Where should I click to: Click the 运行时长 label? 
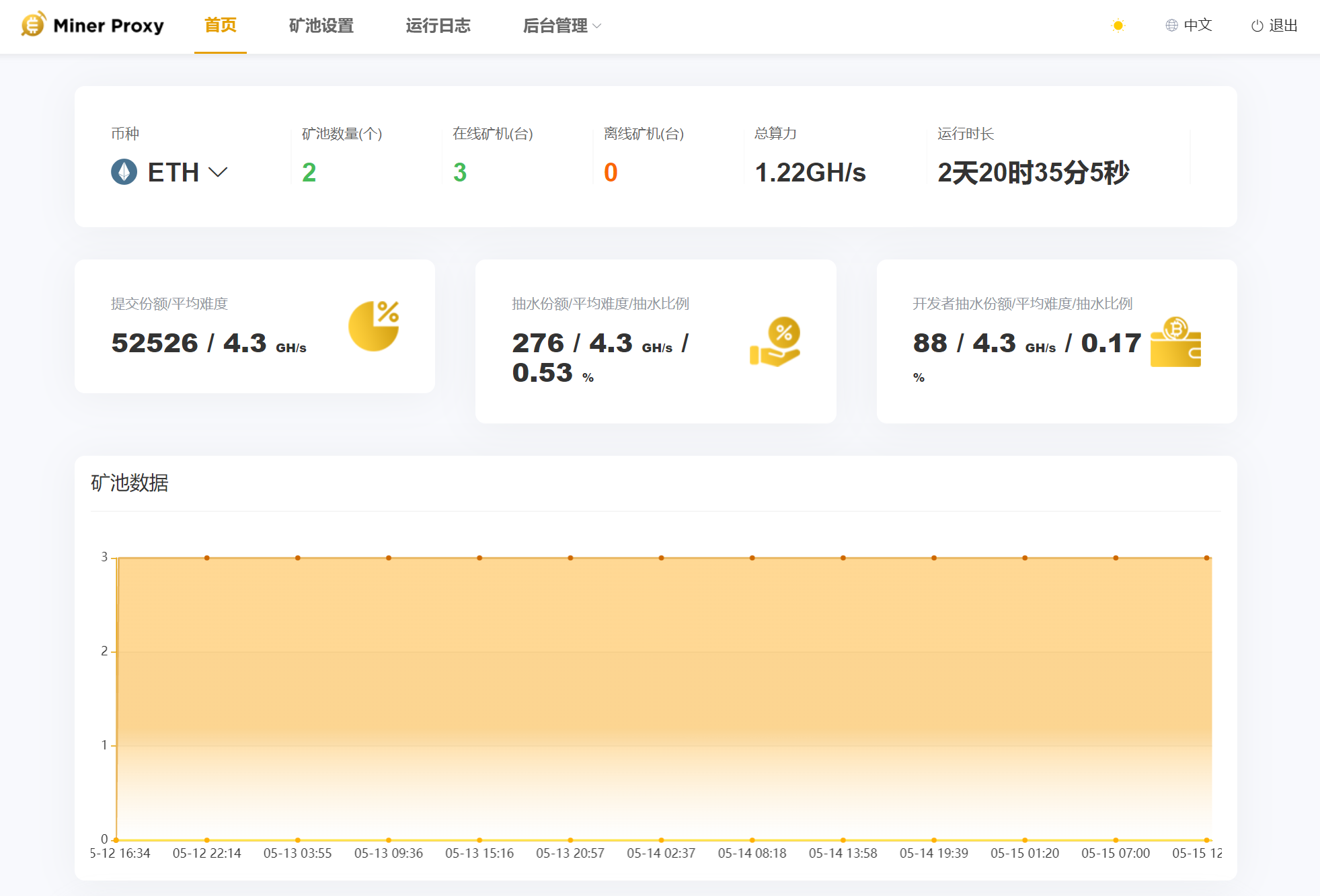tap(966, 134)
